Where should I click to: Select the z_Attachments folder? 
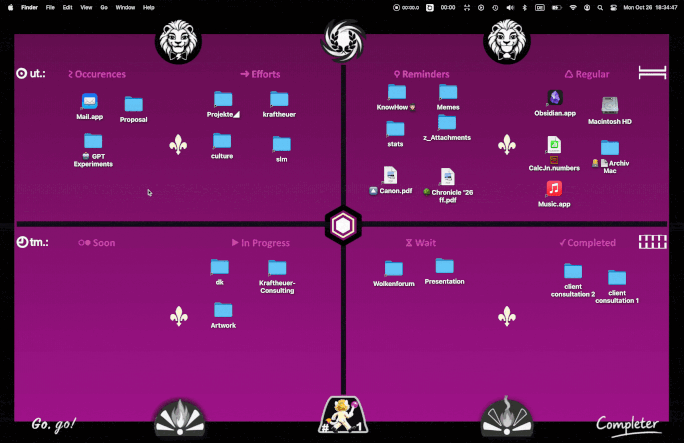[x=447, y=123]
